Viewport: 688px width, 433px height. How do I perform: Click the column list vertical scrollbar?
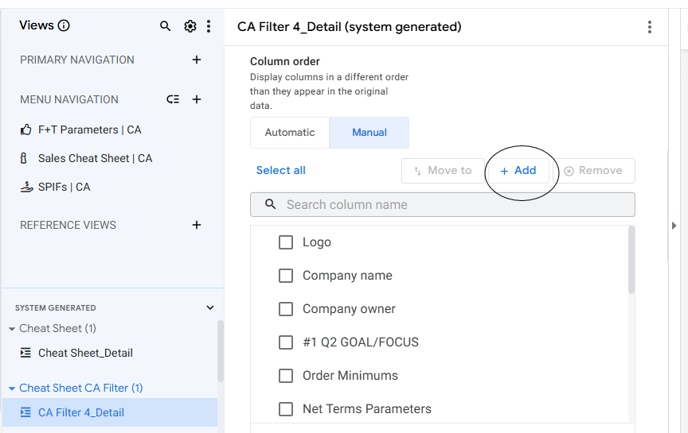pos(630,261)
